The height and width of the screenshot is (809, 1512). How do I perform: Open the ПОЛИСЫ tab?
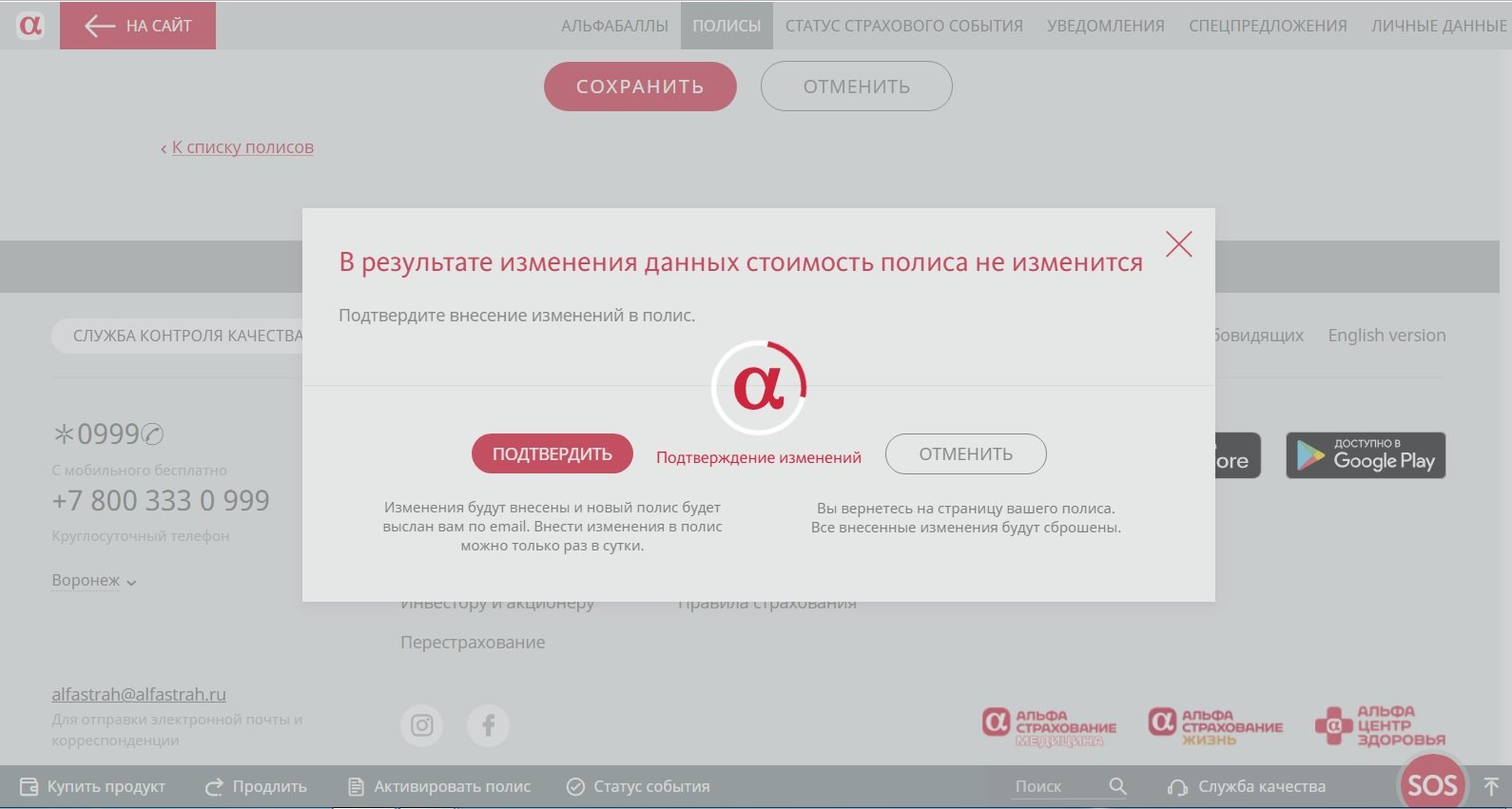(x=727, y=26)
